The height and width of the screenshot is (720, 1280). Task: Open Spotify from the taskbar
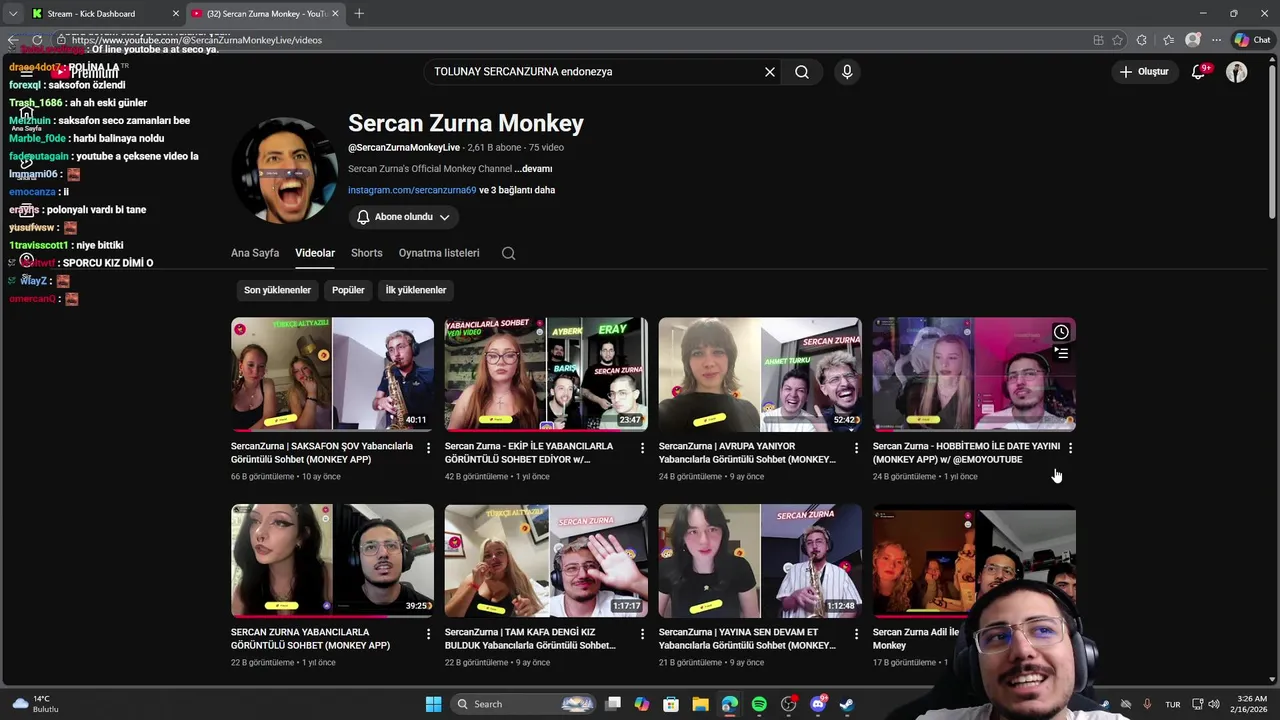click(759, 704)
